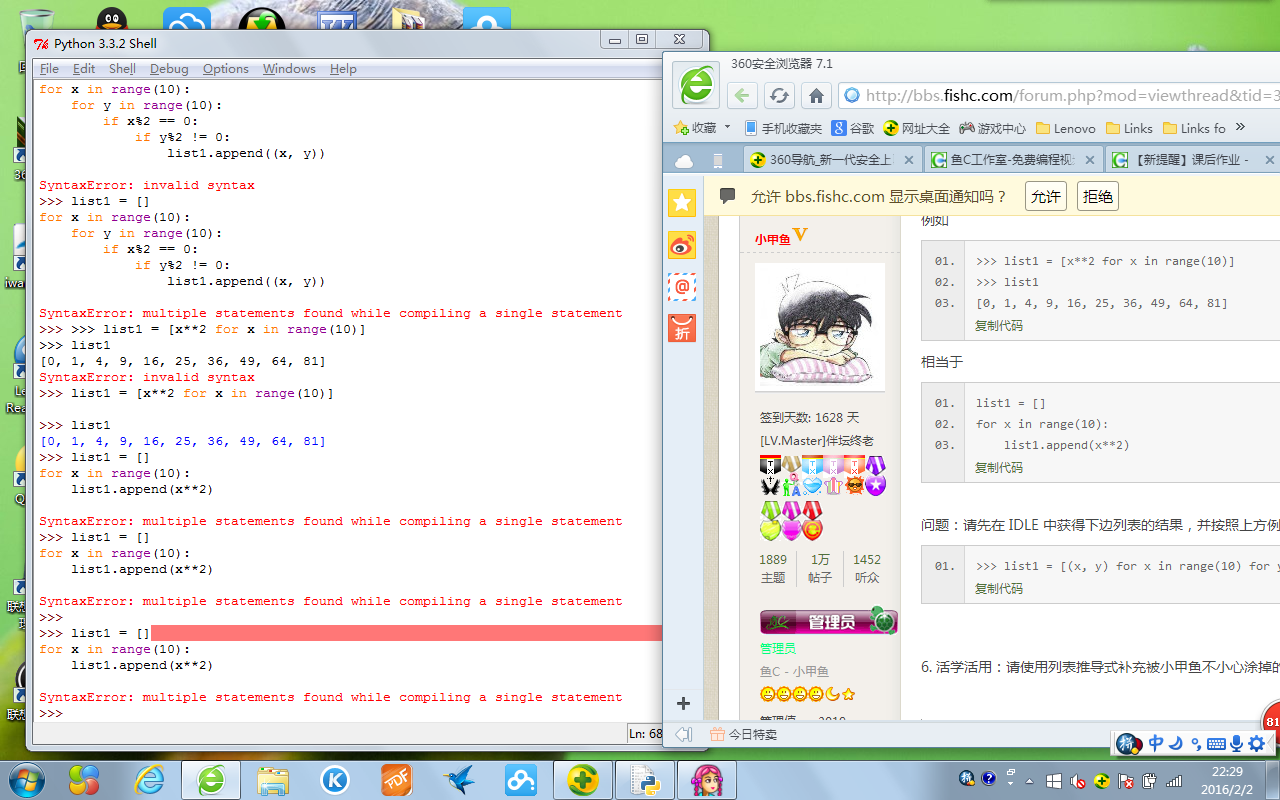Open the @ icon in browser sidebar
1280x800 pixels.
(682, 288)
